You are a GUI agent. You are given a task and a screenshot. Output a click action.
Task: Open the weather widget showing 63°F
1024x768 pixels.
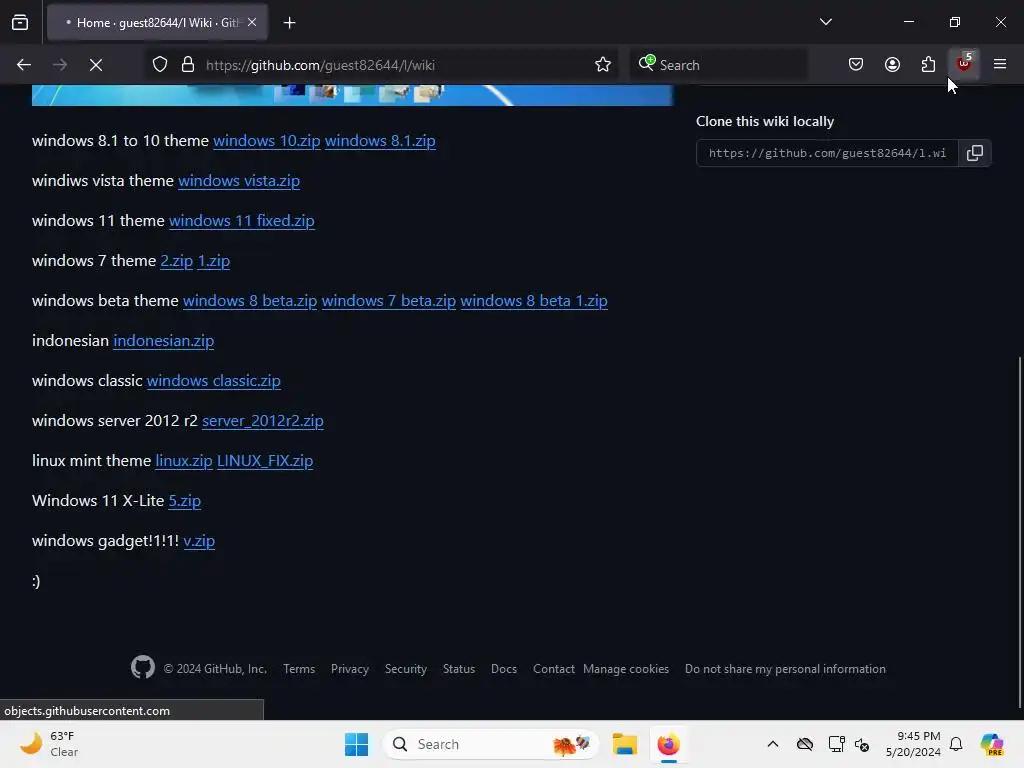tap(49, 744)
